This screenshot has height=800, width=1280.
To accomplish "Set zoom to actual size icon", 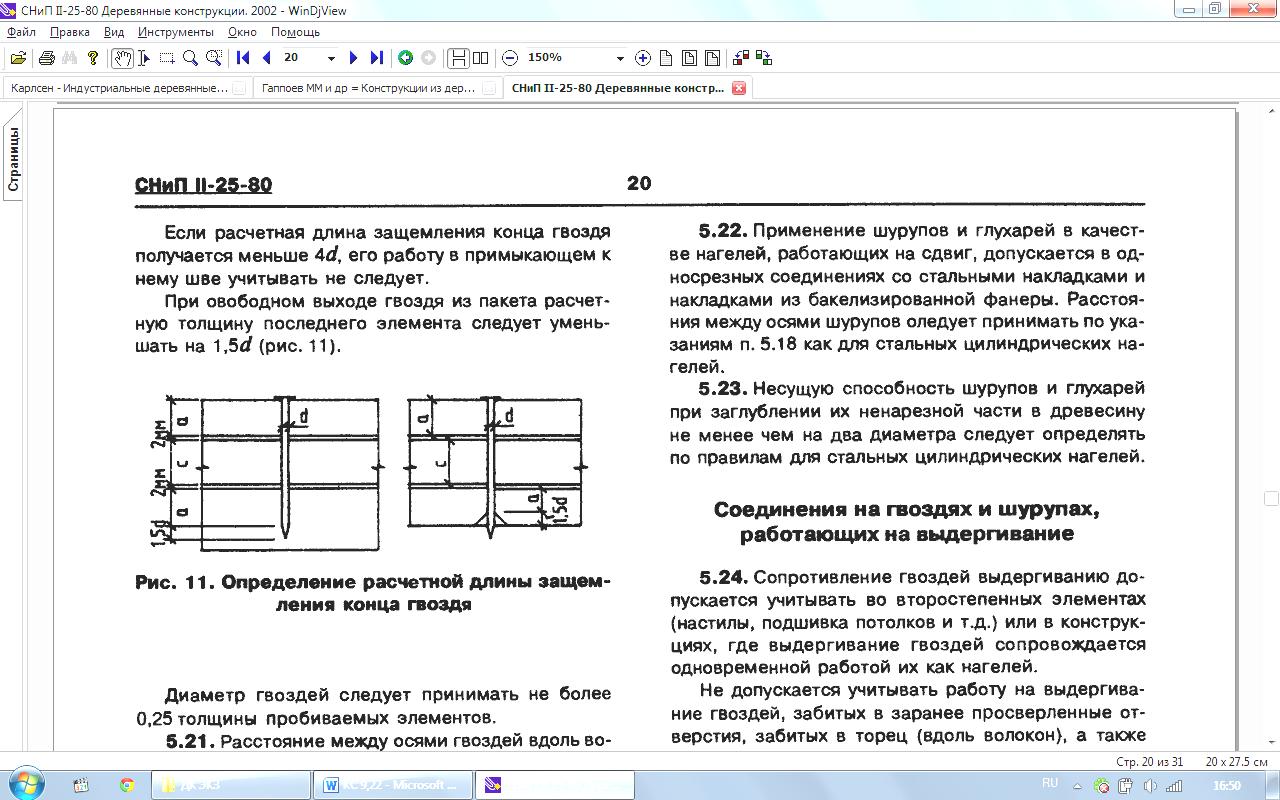I will click(666, 58).
